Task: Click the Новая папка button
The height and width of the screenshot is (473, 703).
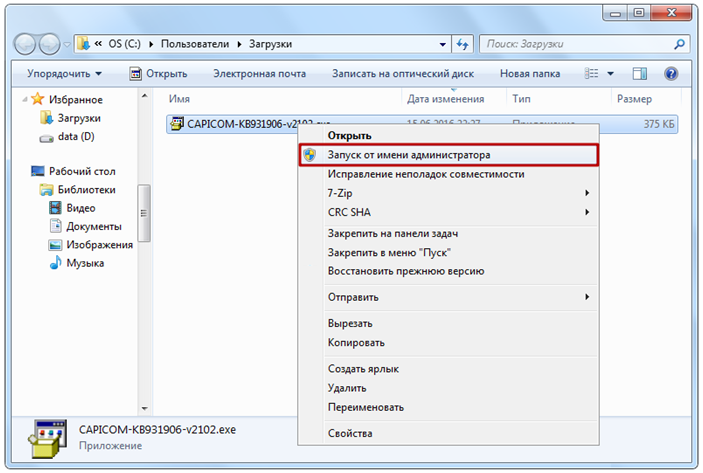Action: (529, 73)
